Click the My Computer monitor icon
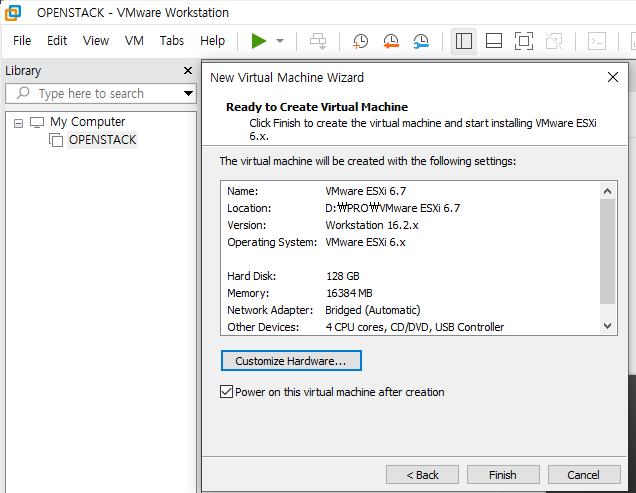 click(x=37, y=122)
